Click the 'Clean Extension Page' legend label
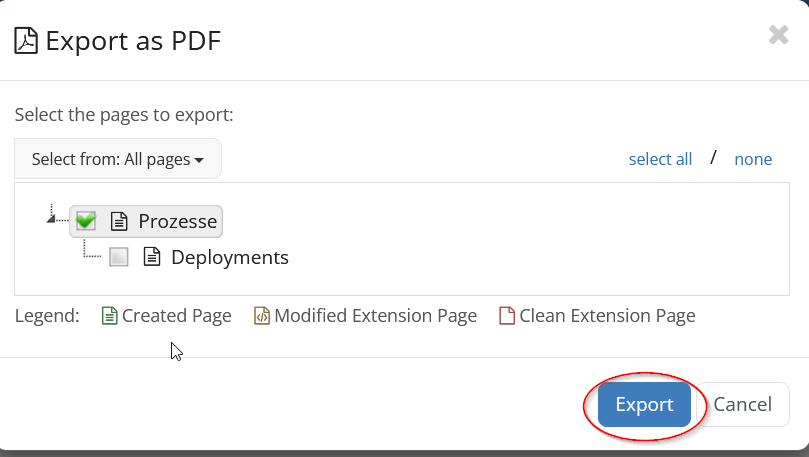 [607, 316]
